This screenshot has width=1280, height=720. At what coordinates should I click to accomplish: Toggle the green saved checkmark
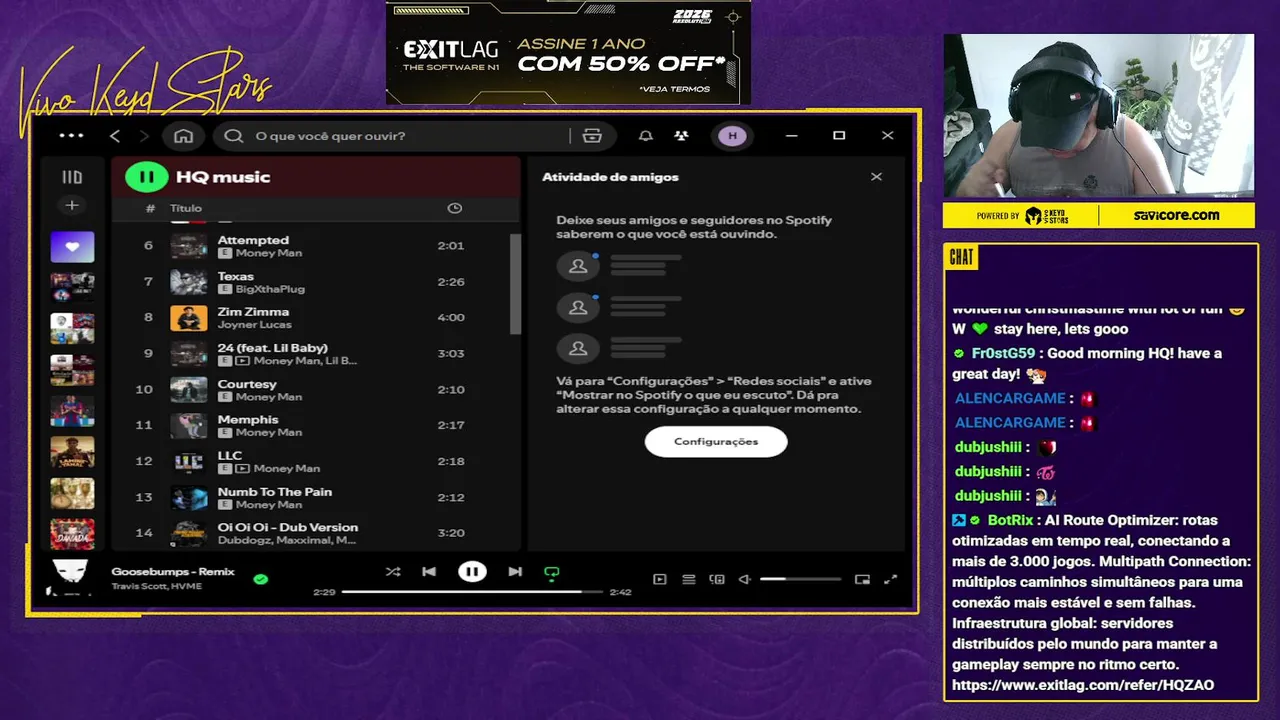tap(261, 579)
